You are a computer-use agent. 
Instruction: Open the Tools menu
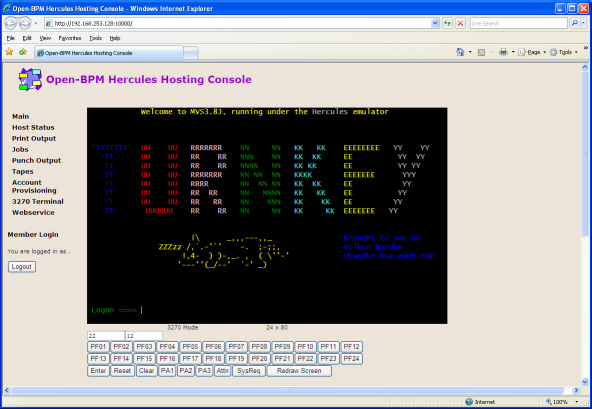[x=96, y=38]
